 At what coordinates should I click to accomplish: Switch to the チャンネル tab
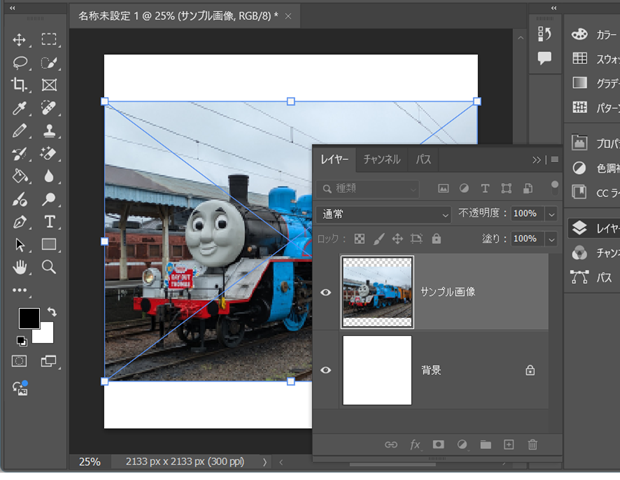pyautogui.click(x=382, y=160)
